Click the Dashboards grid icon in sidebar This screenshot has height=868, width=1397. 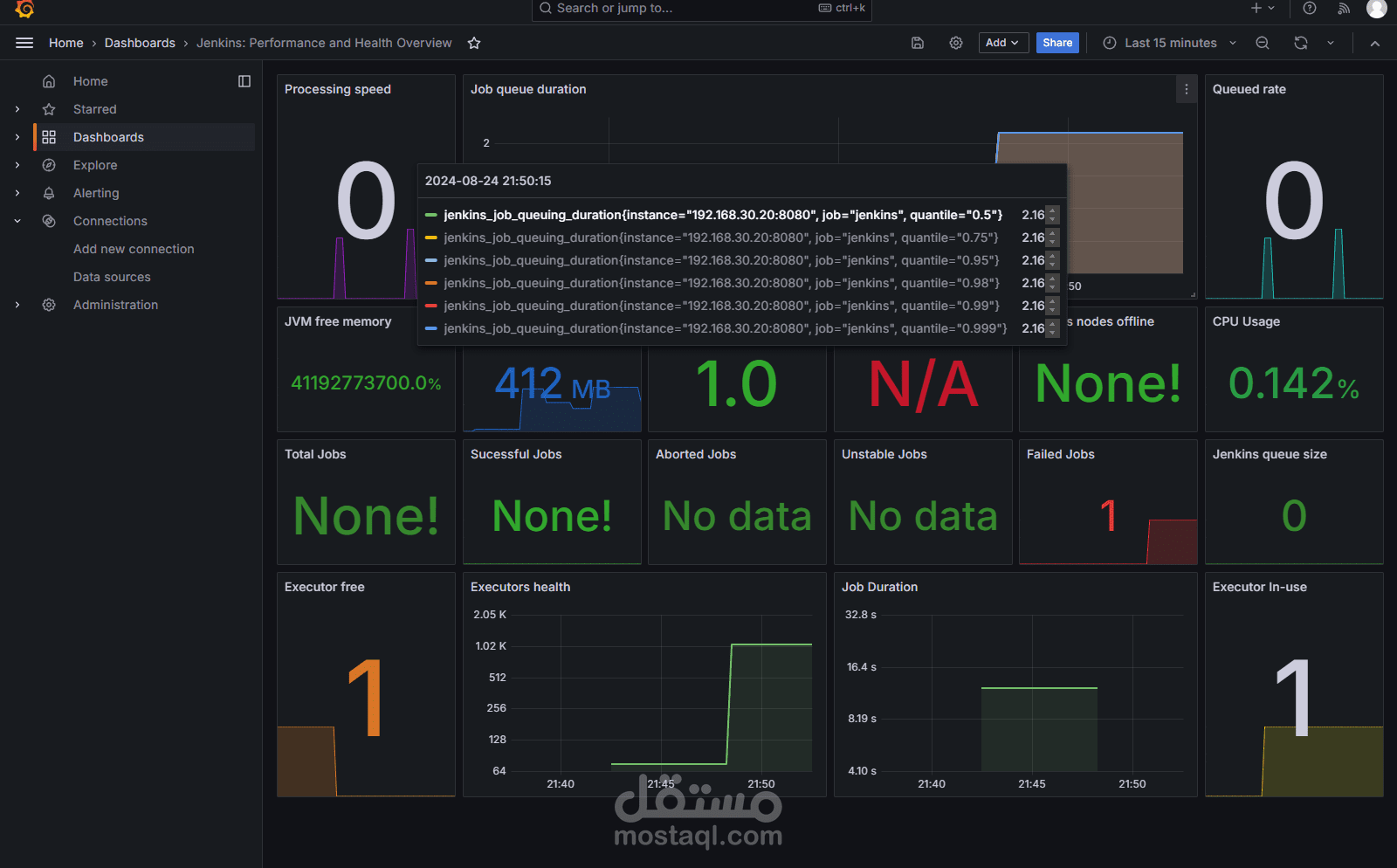point(49,137)
